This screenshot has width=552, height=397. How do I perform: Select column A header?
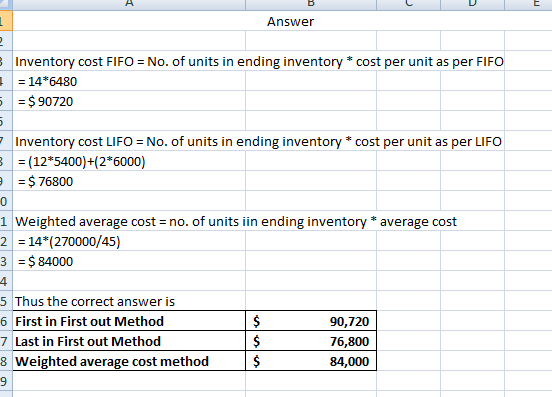129,4
